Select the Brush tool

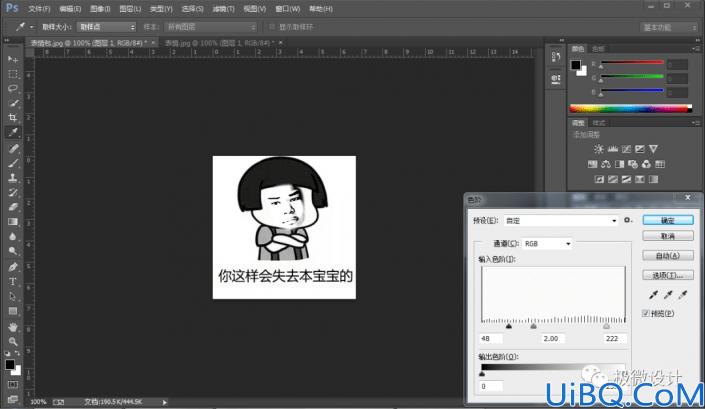click(13, 163)
